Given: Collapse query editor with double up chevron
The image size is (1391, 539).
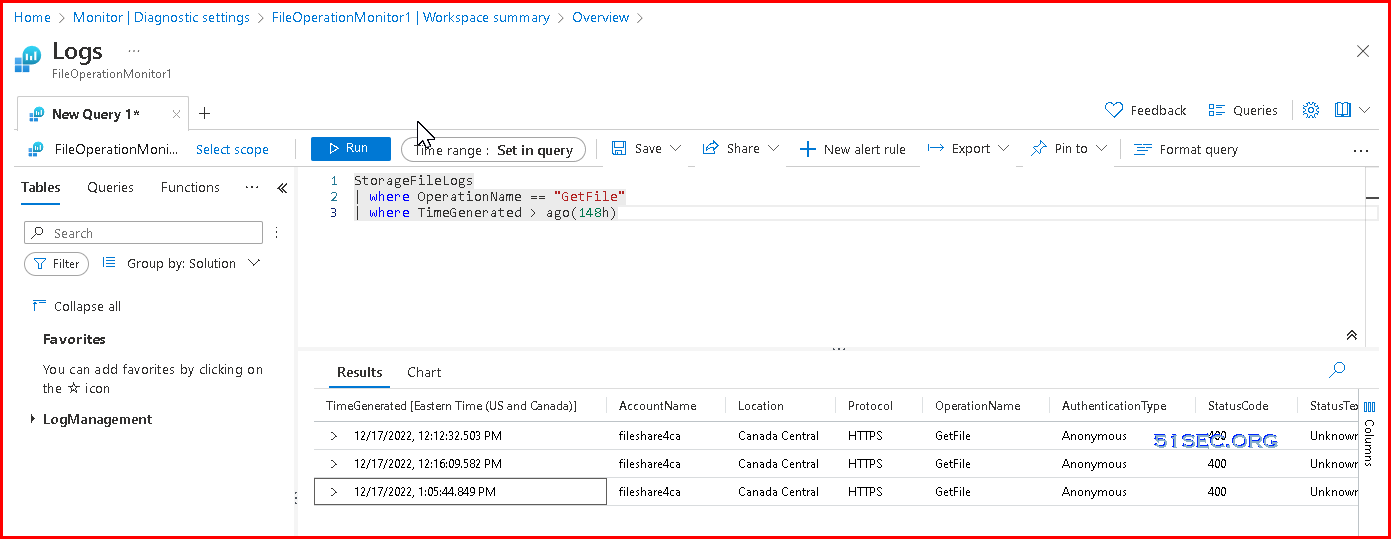Looking at the screenshot, I should click(x=1352, y=335).
